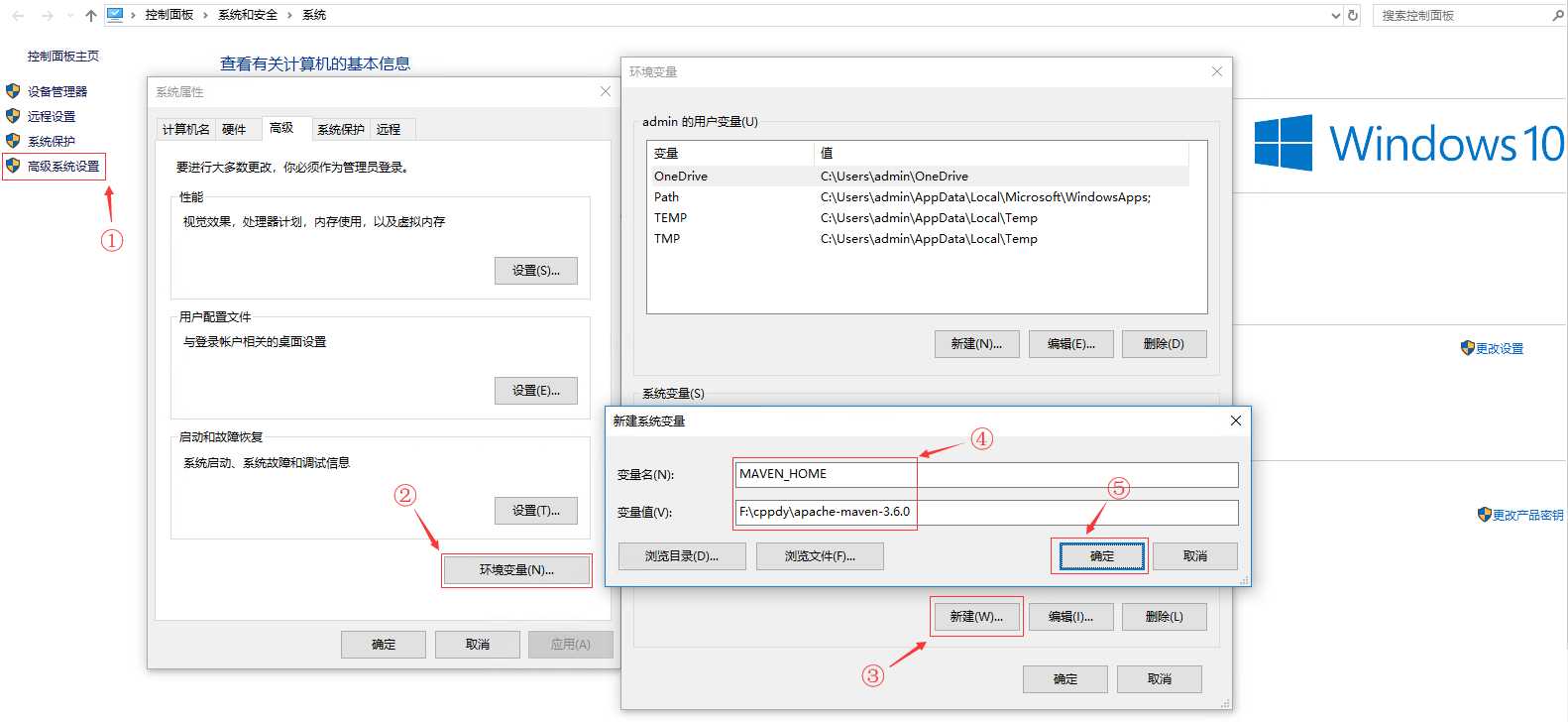Click the shield icon next to 系统保护
Image resolution: width=1568 pixels, height=722 pixels.
point(13,141)
